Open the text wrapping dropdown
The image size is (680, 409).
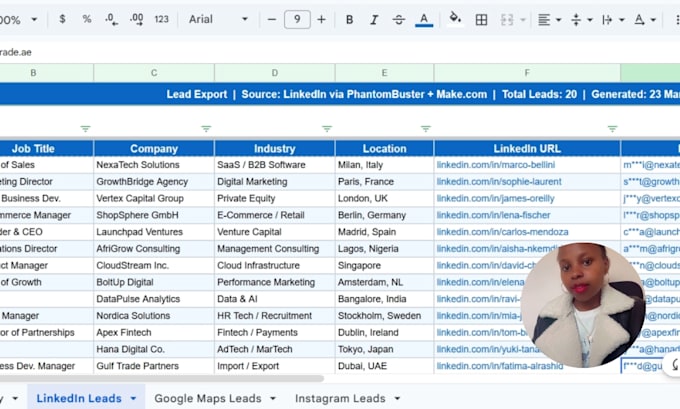pos(613,20)
